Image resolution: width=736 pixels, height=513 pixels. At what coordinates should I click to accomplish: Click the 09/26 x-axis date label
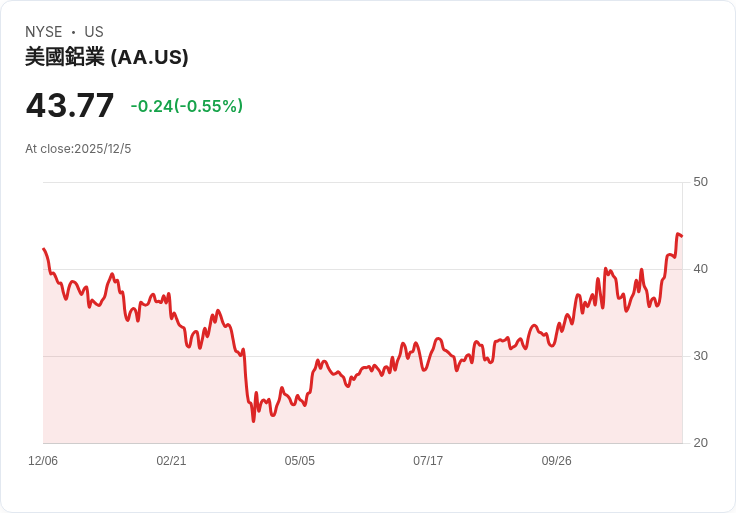[557, 461]
